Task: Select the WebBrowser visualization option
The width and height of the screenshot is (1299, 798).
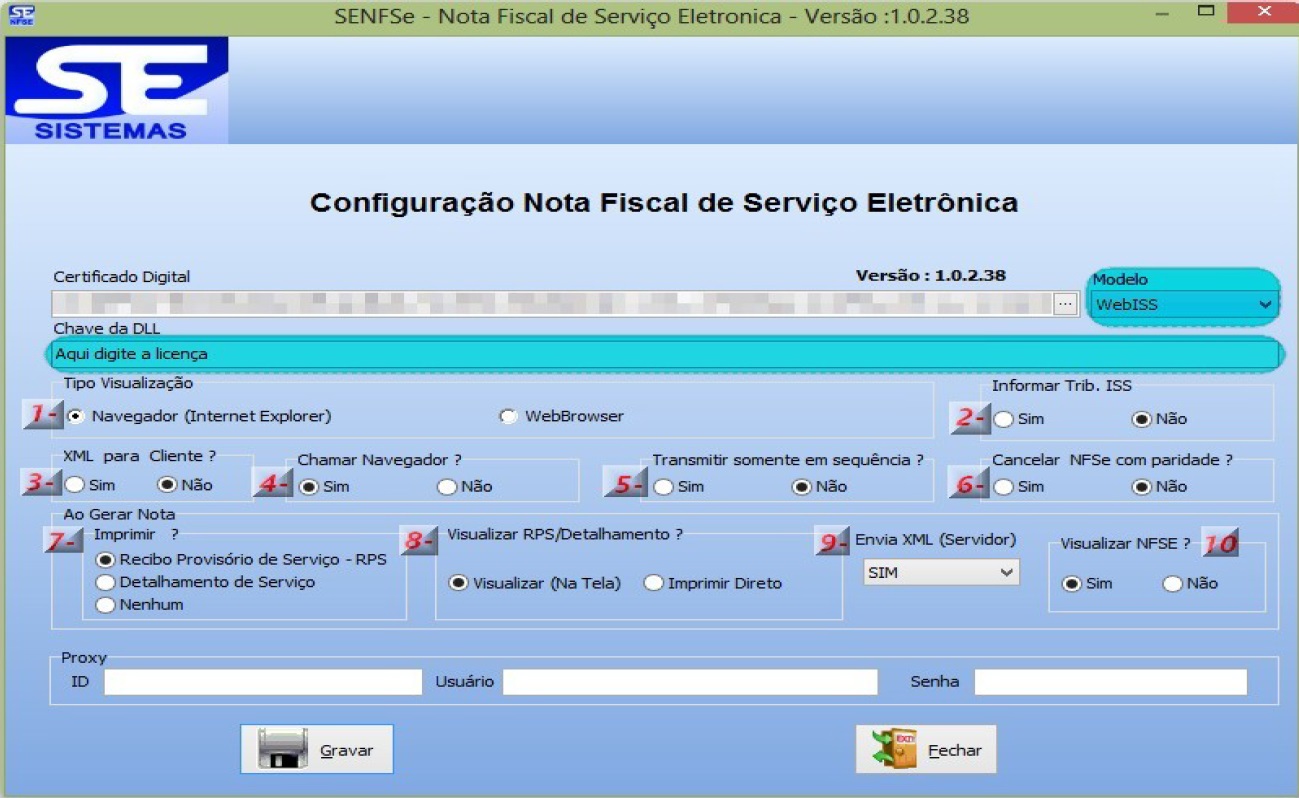Action: [509, 416]
